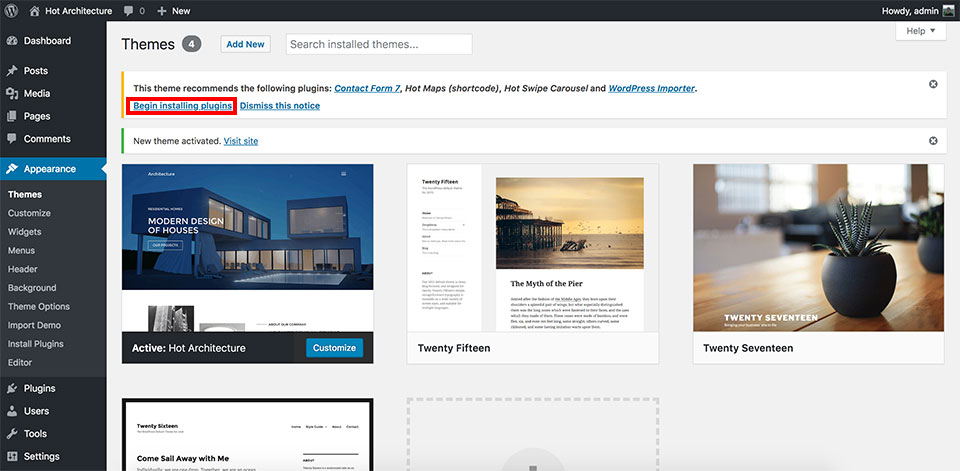Click the Pages icon in sidebar
Viewport: 960px width, 471px height.
12,116
